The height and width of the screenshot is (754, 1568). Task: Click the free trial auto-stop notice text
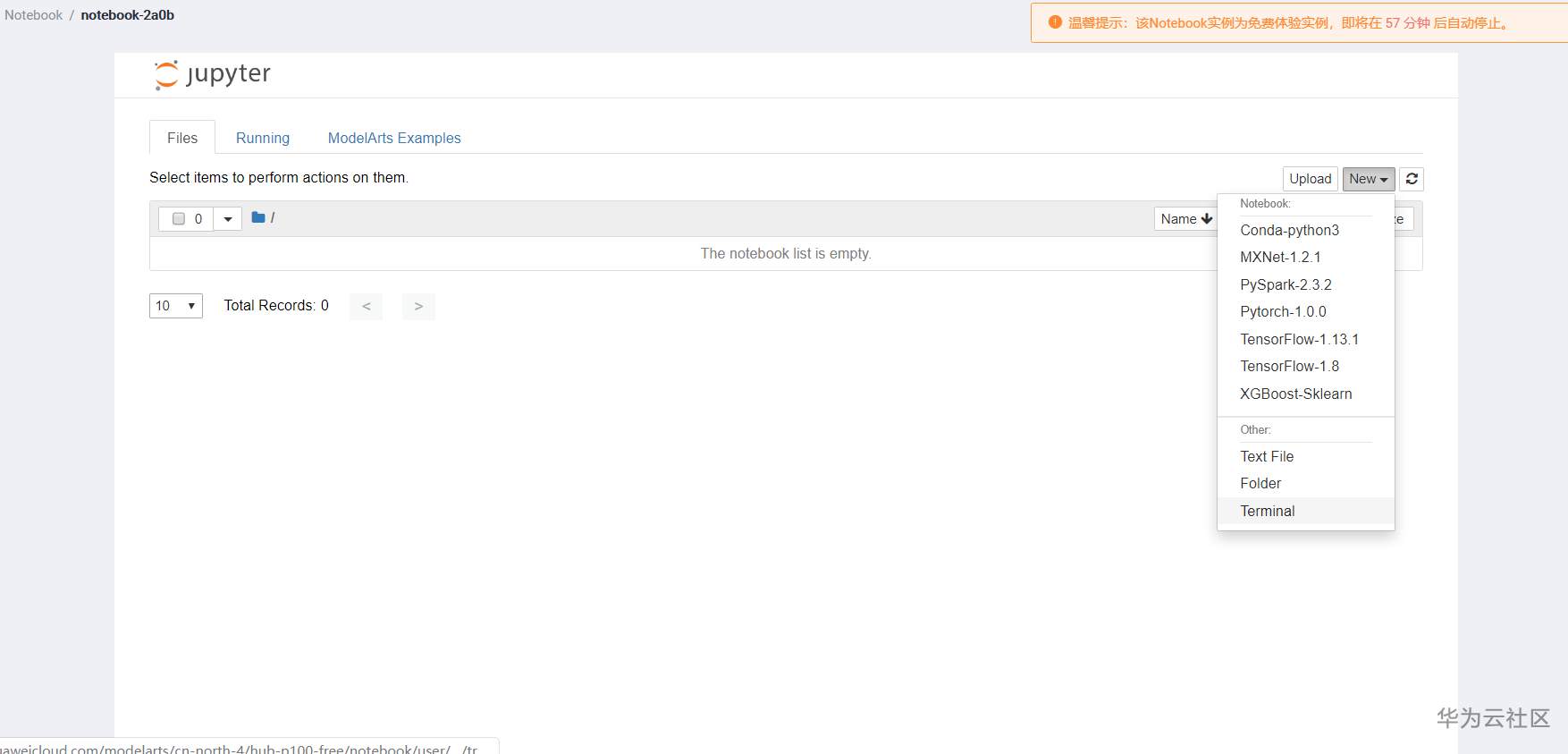1290,23
